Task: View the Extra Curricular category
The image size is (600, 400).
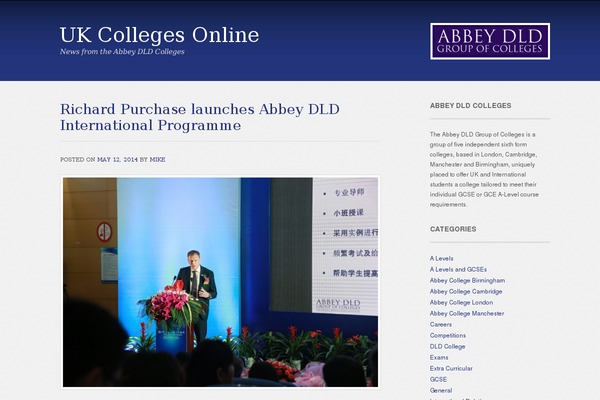Action: point(451,369)
